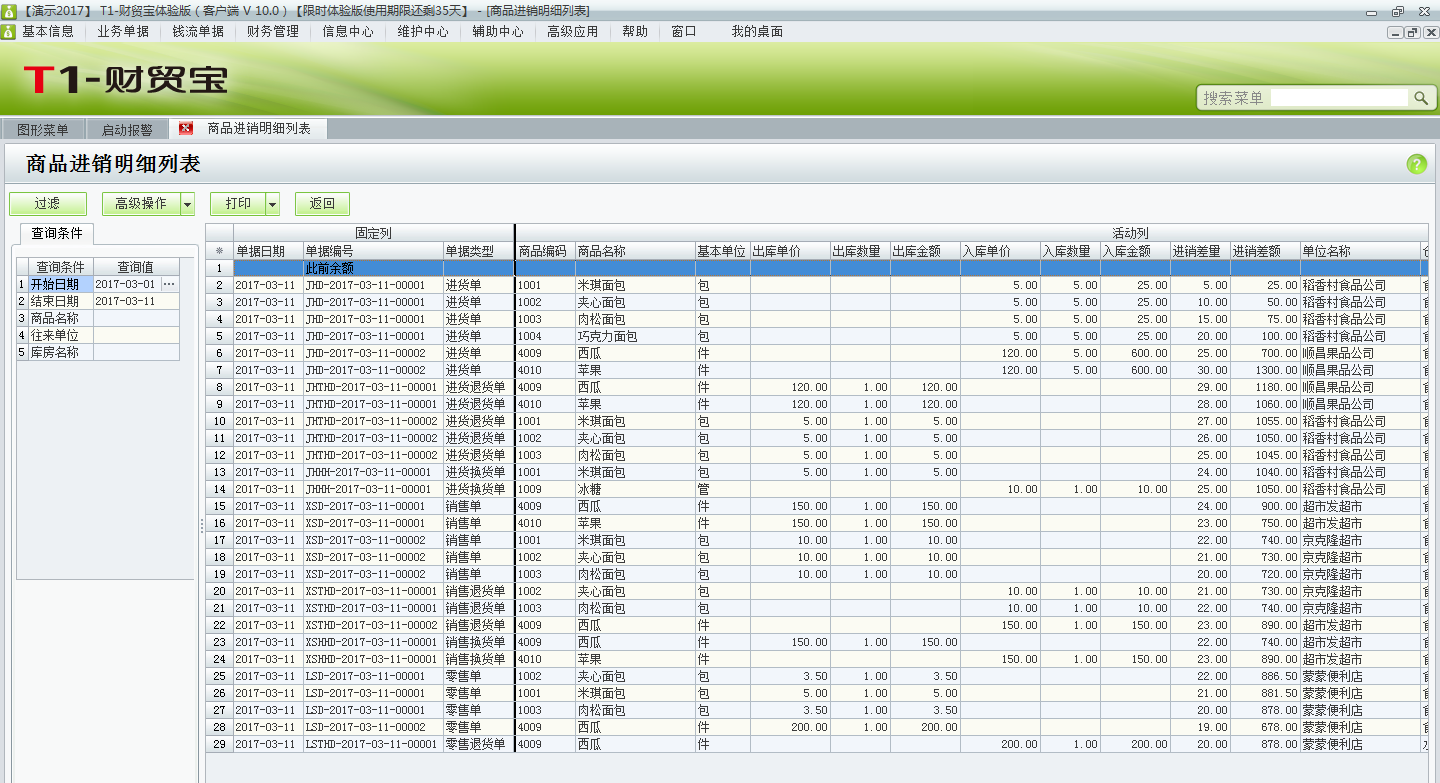The height and width of the screenshot is (783, 1440).
Task: Click the 过滤 button
Action: click(47, 203)
